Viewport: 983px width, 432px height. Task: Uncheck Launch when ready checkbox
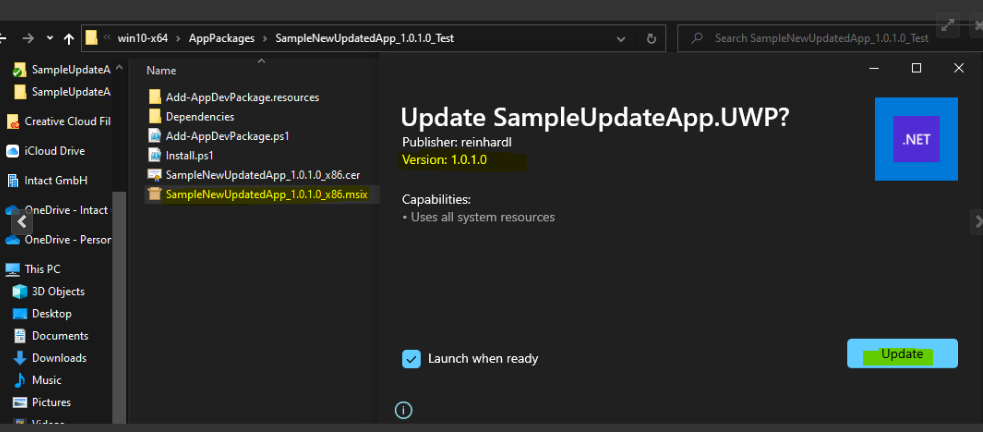(411, 359)
